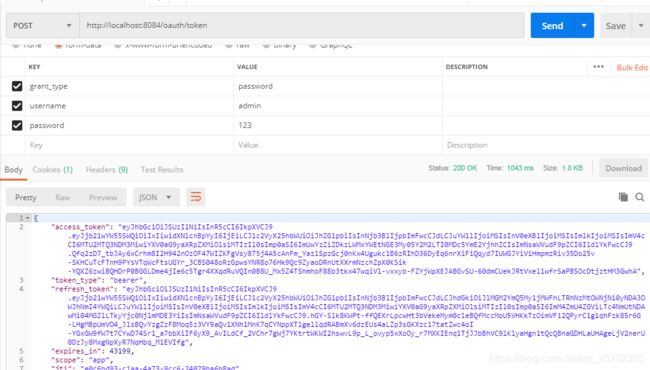Open the response Cookies tab
650x370 pixels.
(x=53, y=169)
